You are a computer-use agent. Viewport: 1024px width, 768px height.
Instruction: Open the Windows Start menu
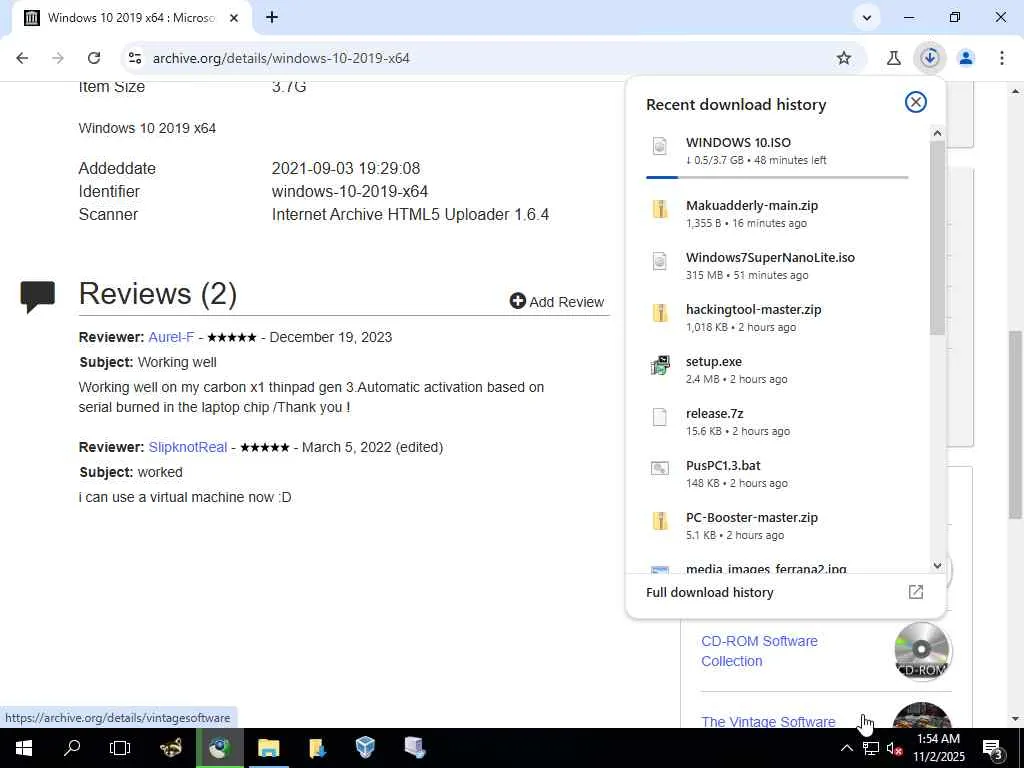click(24, 748)
